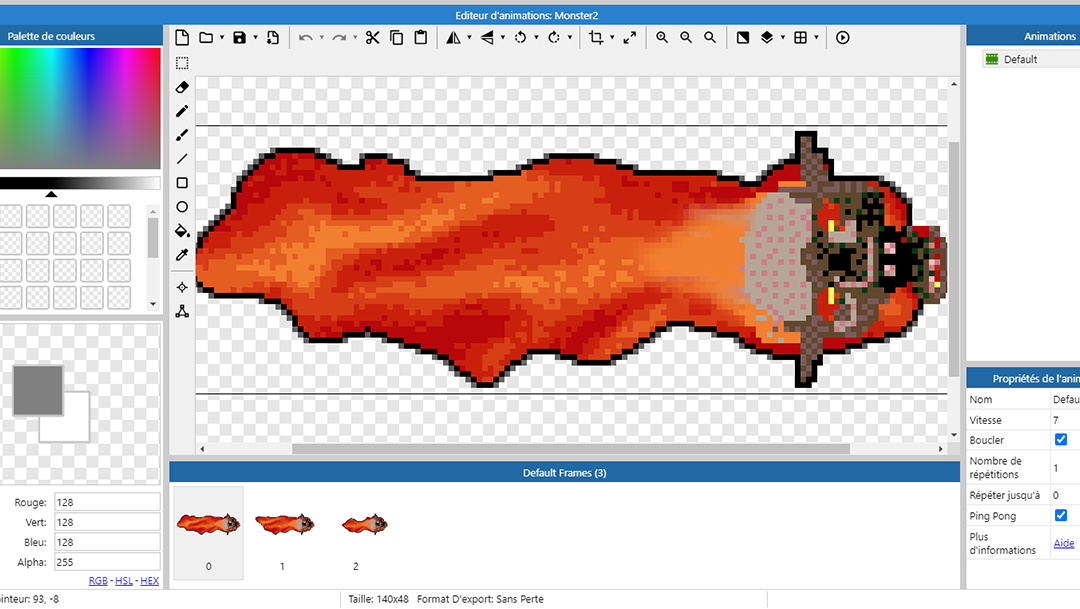Select the Eyedropper color picker tool
The height and width of the screenshot is (609, 1080).
tap(182, 255)
